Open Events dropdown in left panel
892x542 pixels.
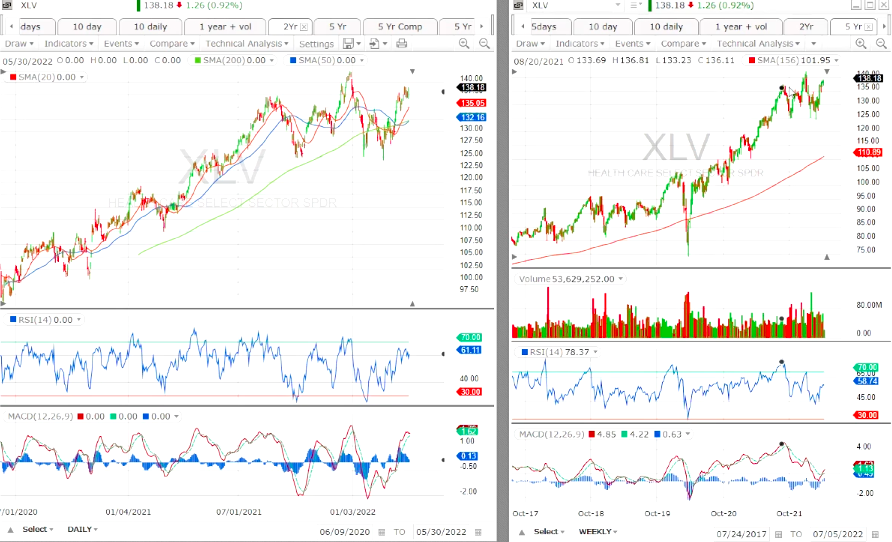(121, 43)
